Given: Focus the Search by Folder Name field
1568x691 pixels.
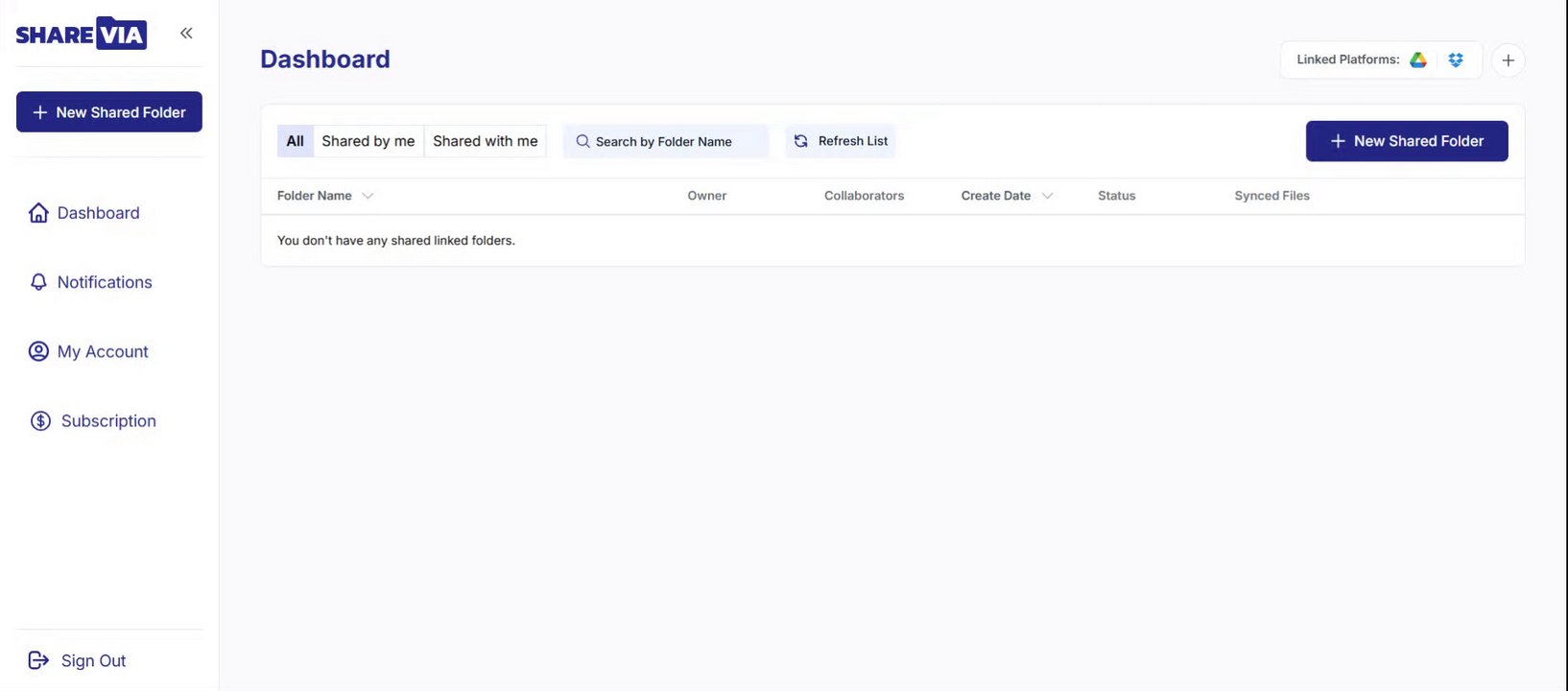Looking at the screenshot, I should (x=672, y=142).
